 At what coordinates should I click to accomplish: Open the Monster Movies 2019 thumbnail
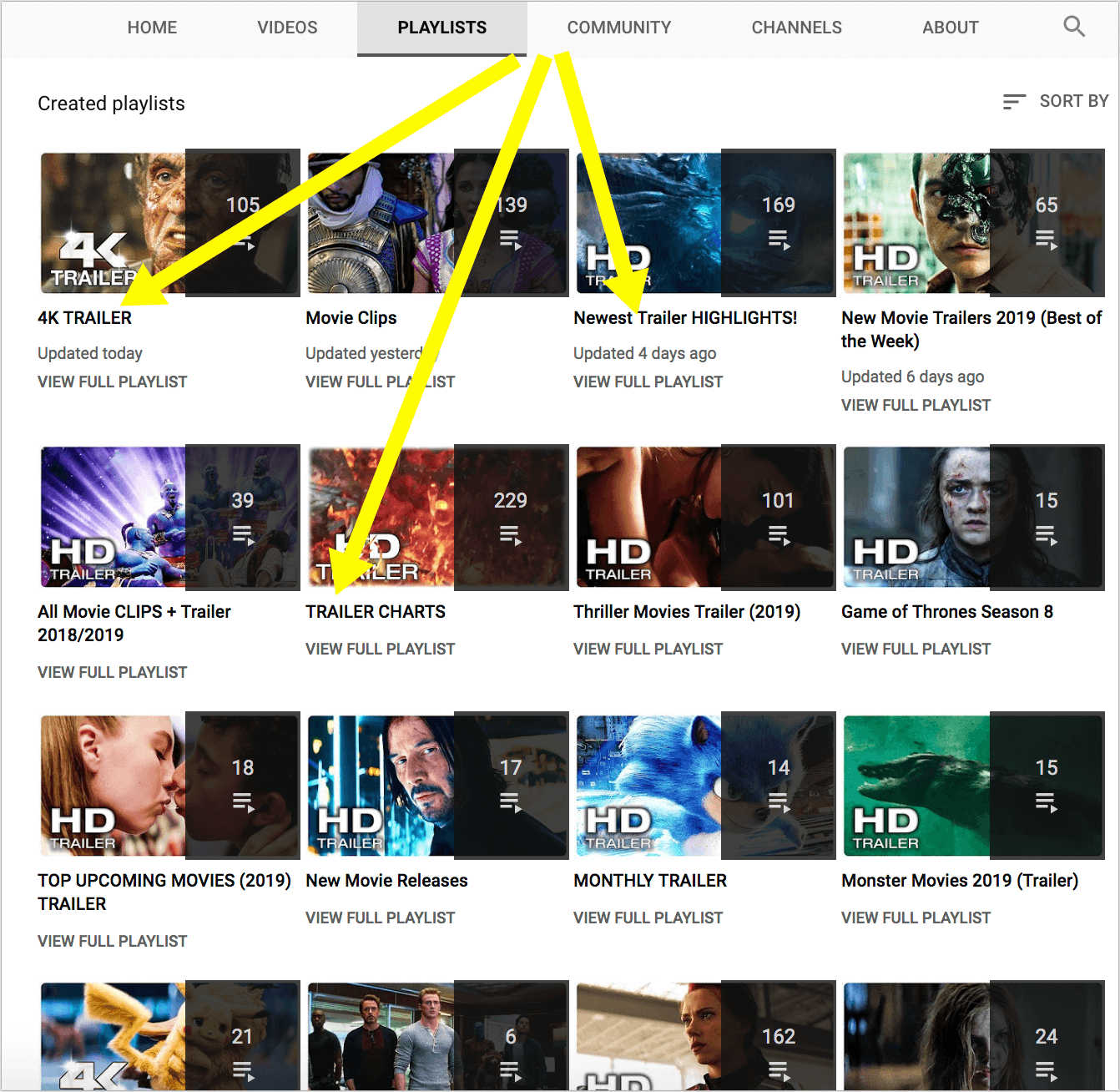[973, 786]
